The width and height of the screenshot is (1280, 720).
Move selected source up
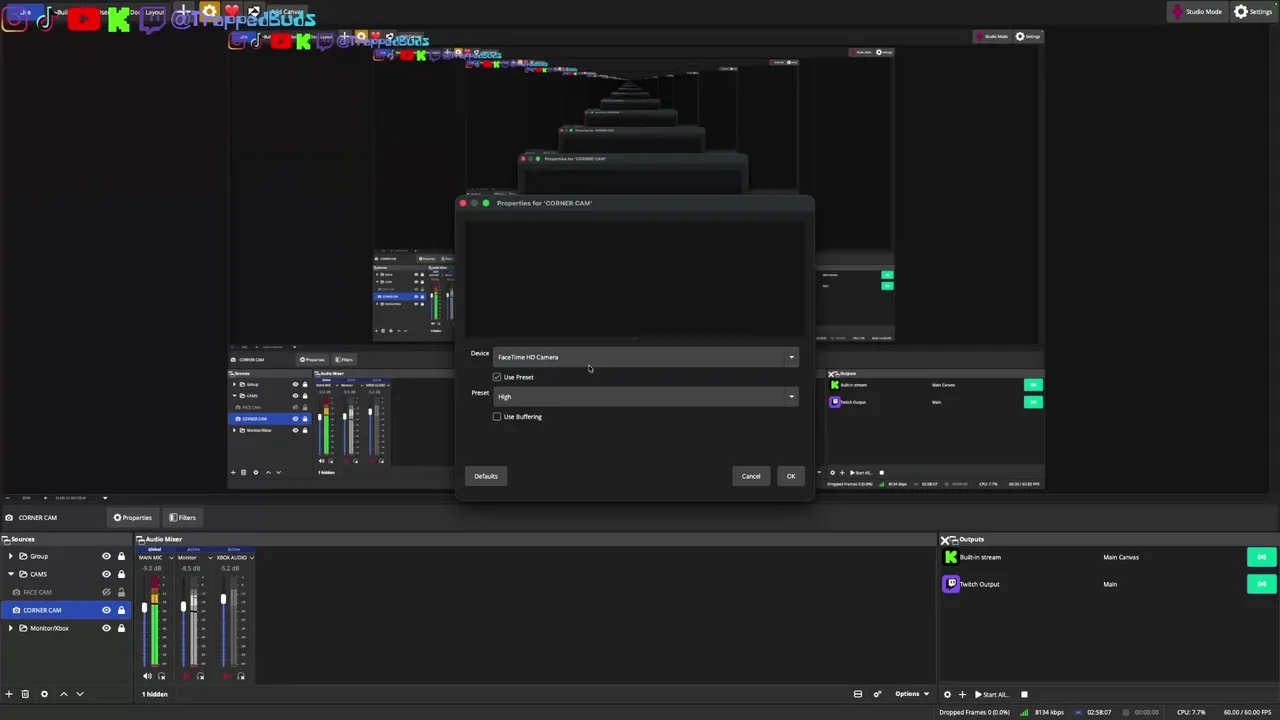(64, 694)
